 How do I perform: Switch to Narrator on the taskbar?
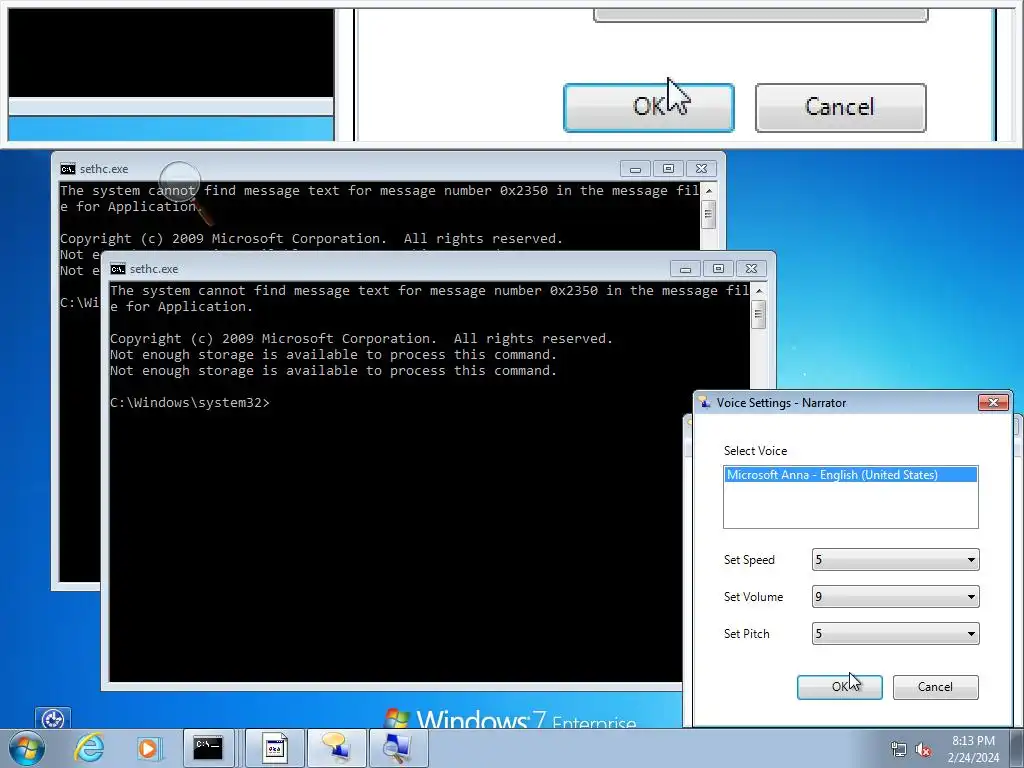pos(337,748)
